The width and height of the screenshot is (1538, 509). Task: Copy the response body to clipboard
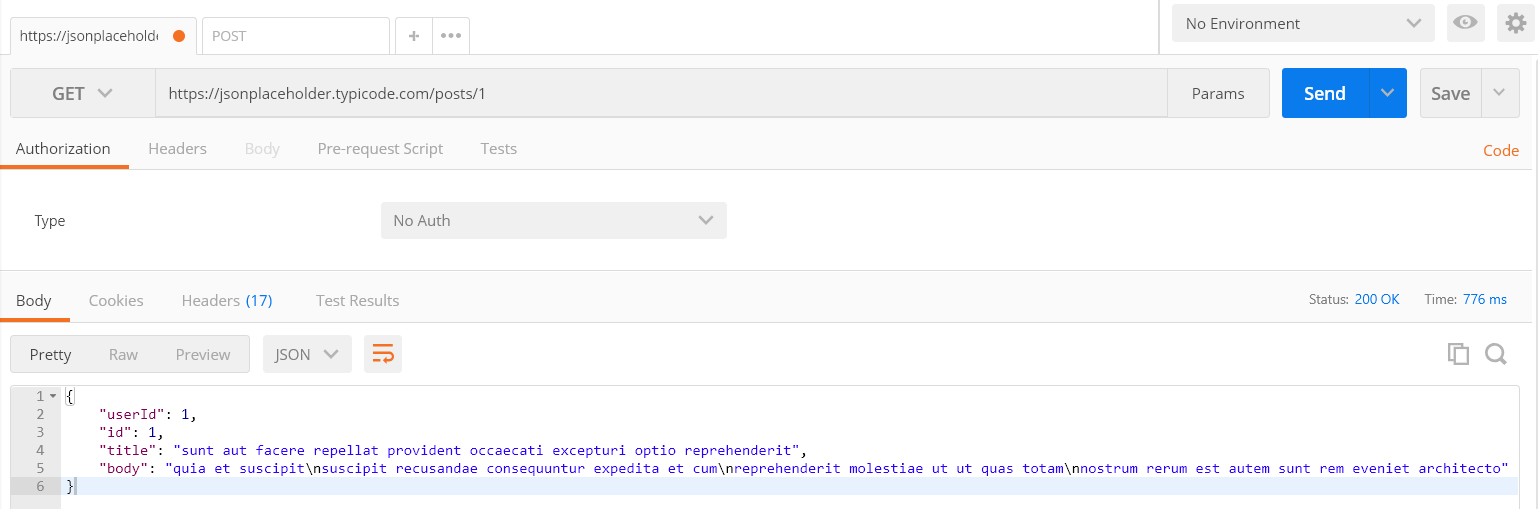point(1458,354)
